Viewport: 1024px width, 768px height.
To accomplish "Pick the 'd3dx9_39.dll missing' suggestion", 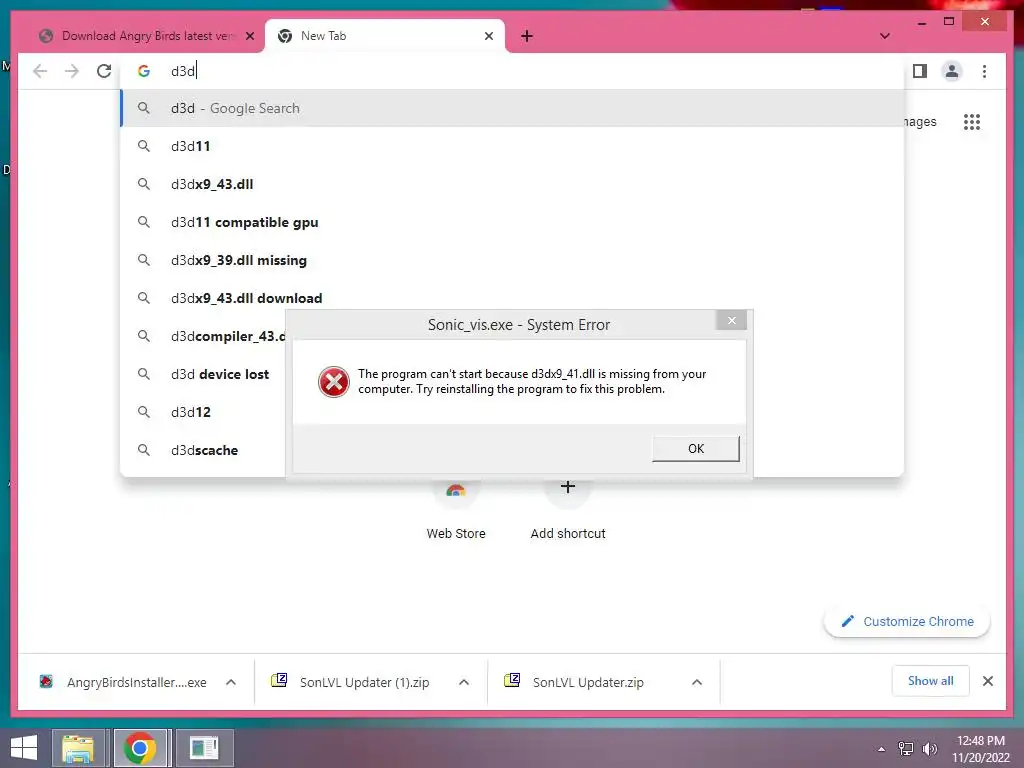I will tap(513, 260).
